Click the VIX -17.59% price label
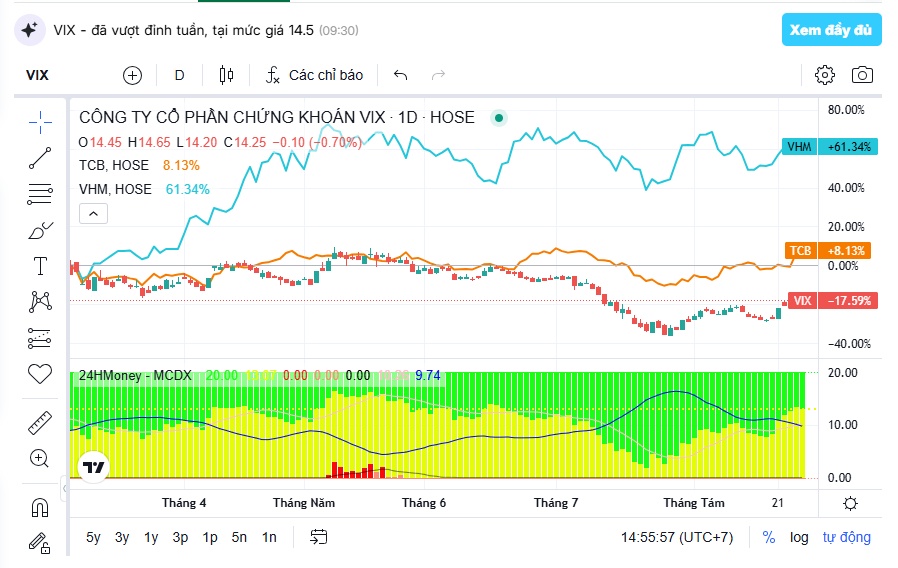 pyautogui.click(x=833, y=301)
